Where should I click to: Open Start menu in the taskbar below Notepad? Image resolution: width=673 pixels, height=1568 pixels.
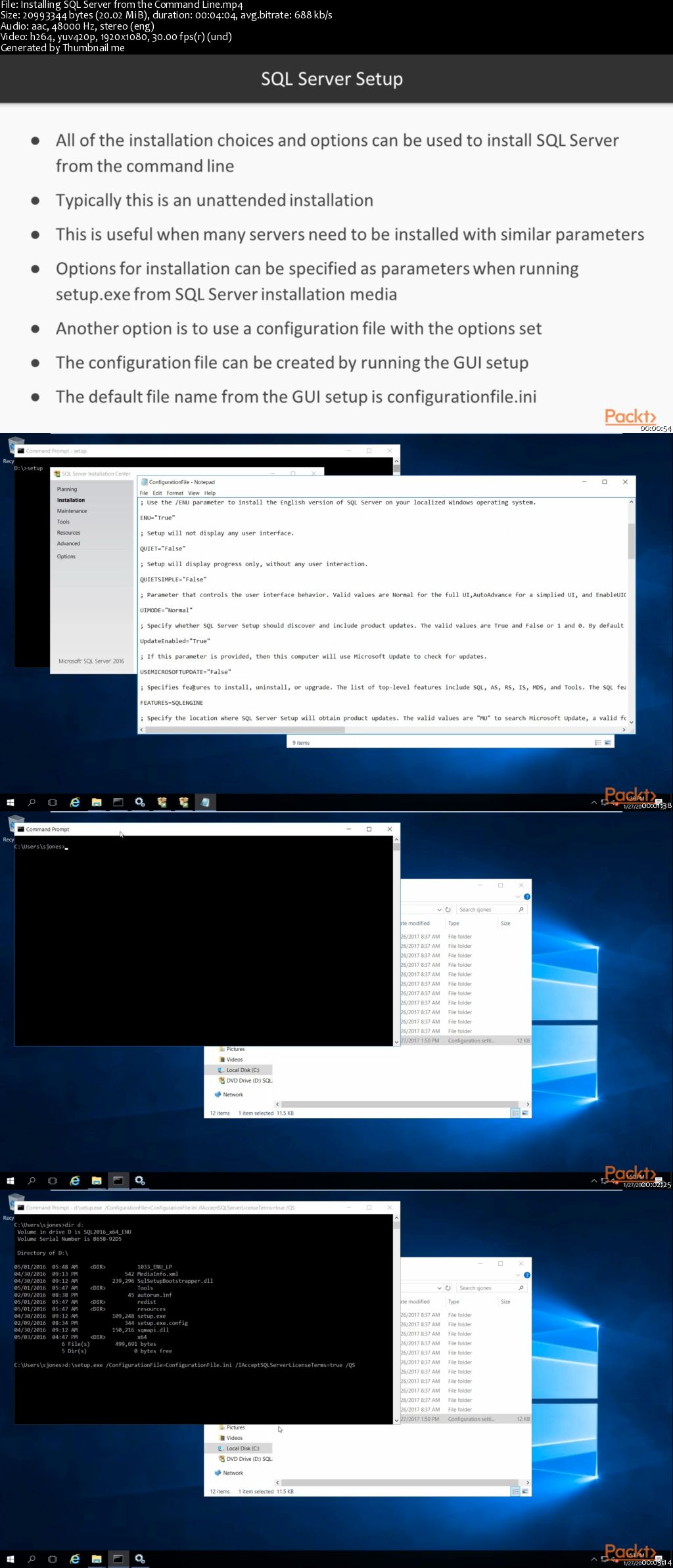click(x=11, y=802)
